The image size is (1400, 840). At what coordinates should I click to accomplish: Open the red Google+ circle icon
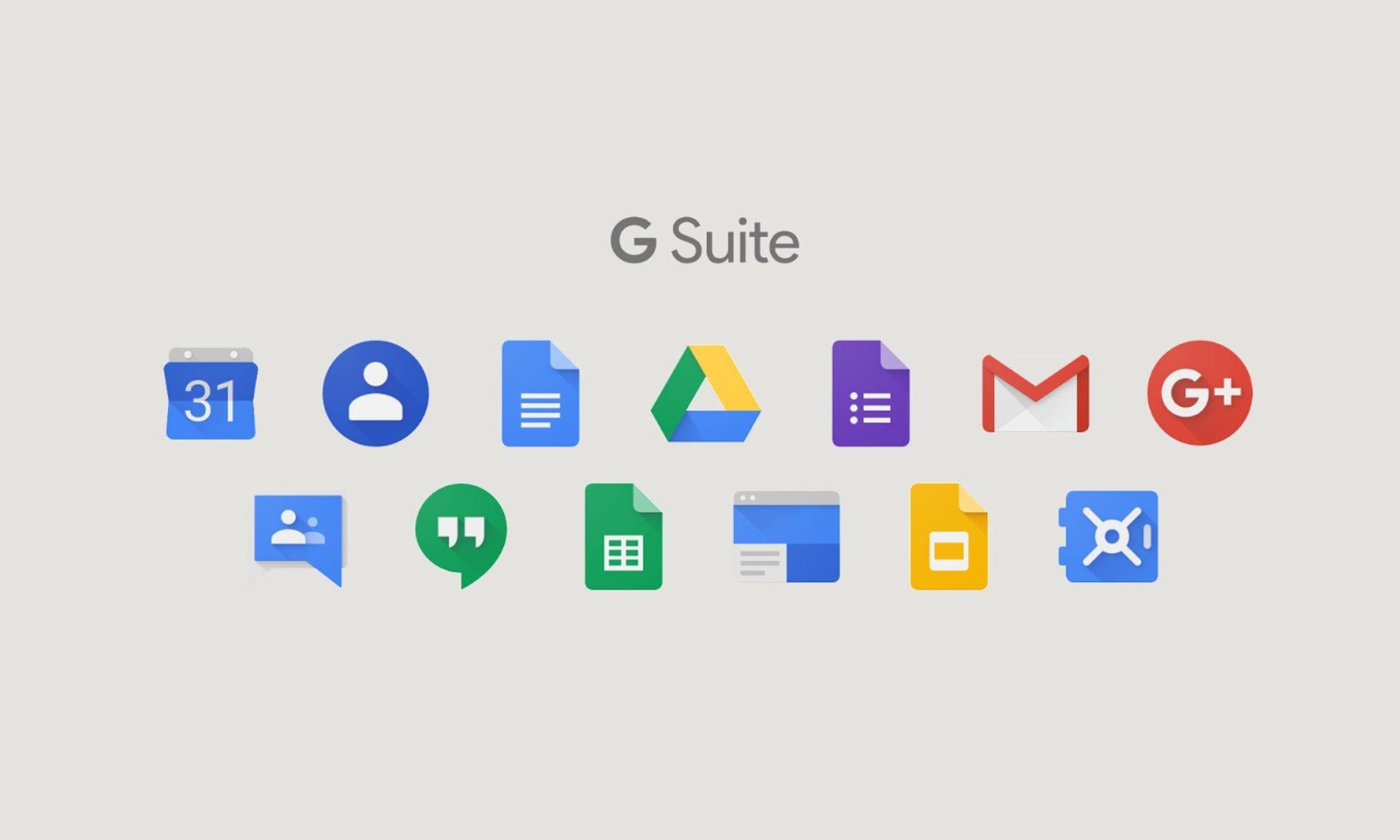point(1200,393)
